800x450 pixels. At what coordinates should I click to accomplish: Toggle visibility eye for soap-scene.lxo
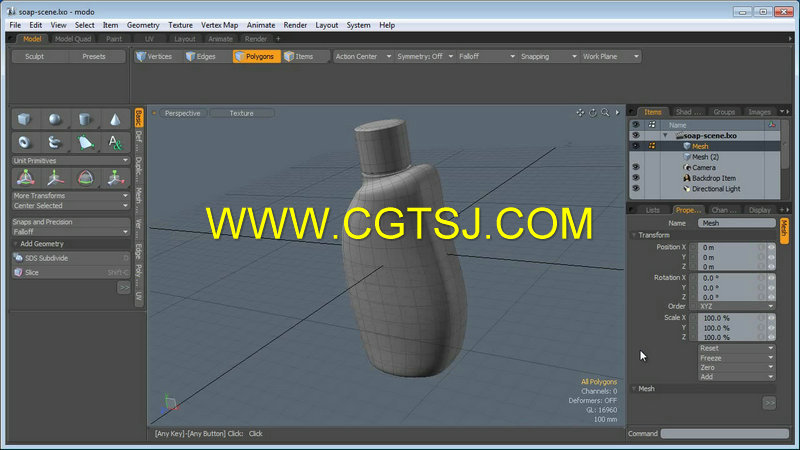coord(636,135)
